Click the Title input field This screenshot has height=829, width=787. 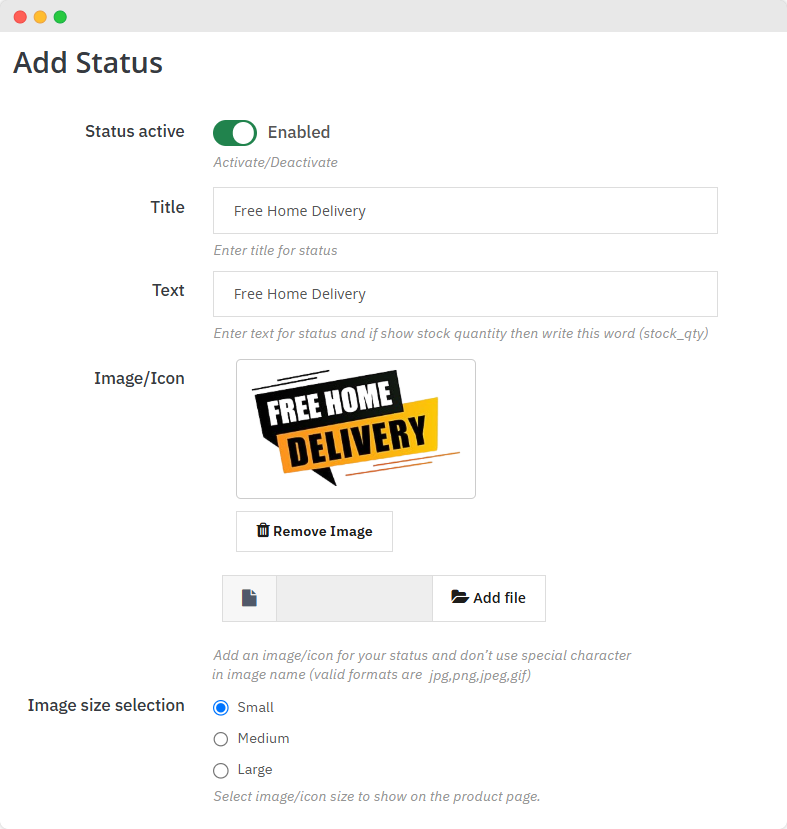pos(465,211)
